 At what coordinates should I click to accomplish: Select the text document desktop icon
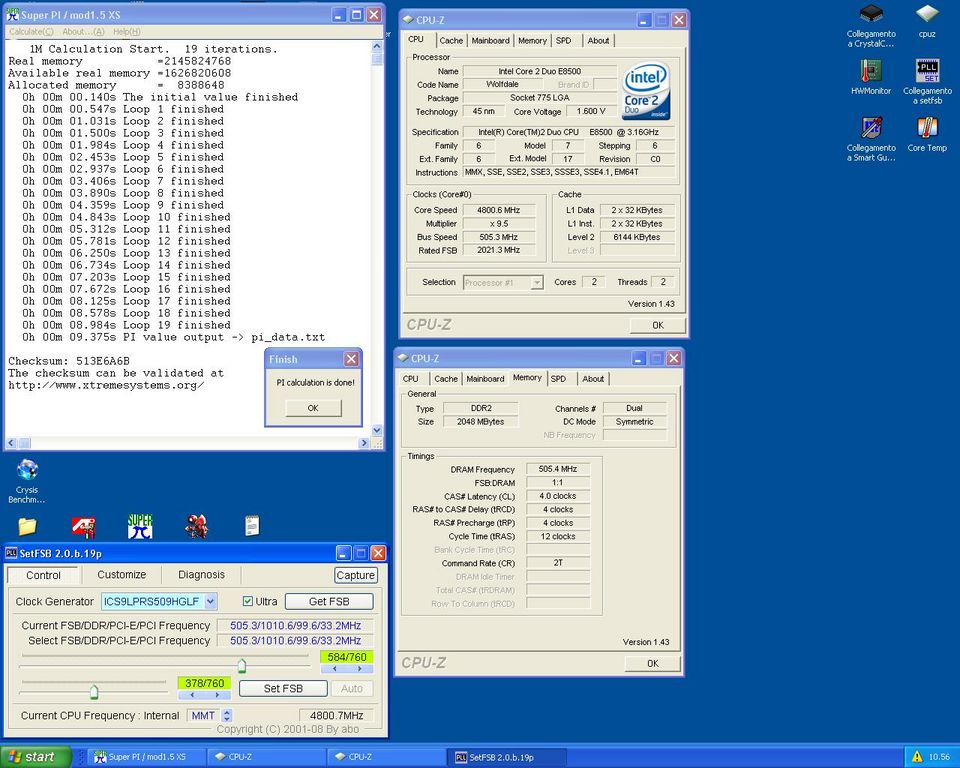click(x=252, y=525)
